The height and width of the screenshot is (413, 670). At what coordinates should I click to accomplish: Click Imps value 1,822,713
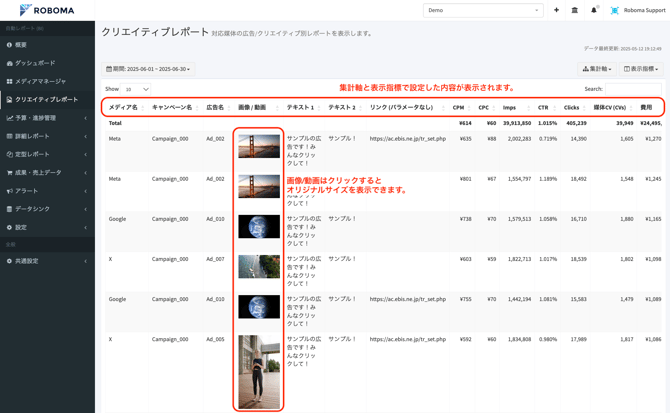pyautogui.click(x=519, y=259)
